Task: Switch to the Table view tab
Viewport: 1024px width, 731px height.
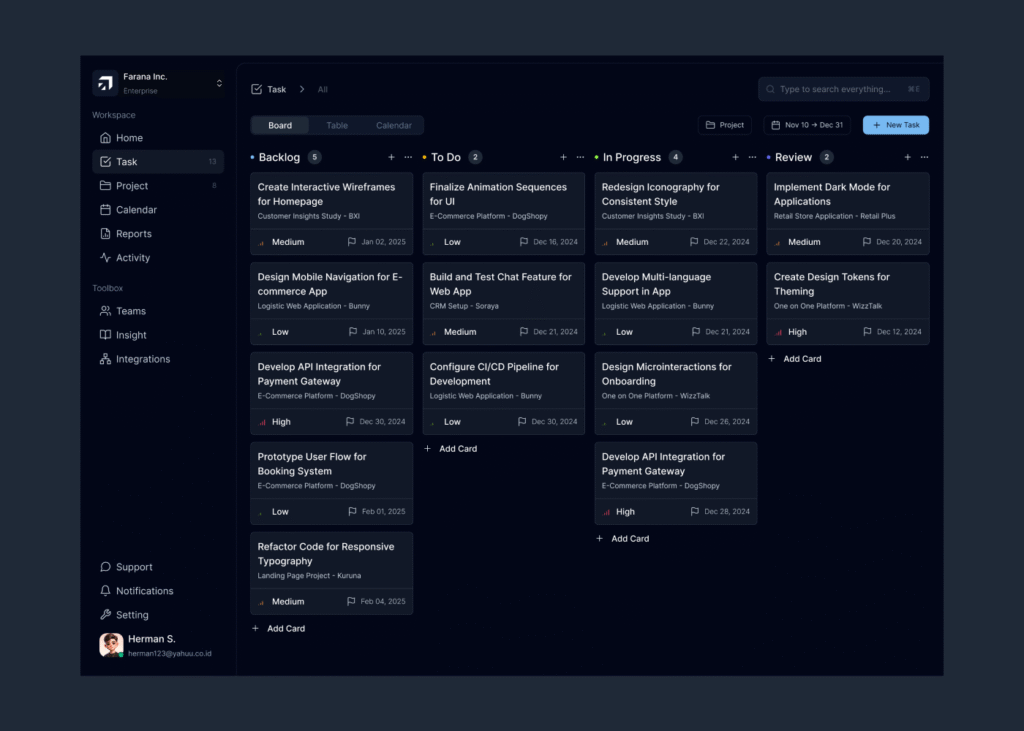Action: [x=337, y=125]
